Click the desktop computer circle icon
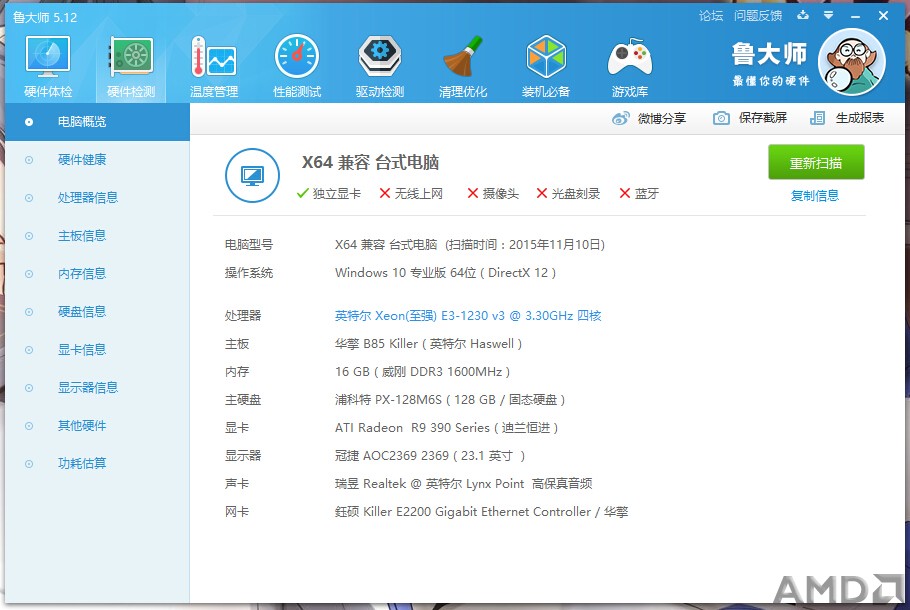This screenshot has height=610, width=910. [252, 175]
